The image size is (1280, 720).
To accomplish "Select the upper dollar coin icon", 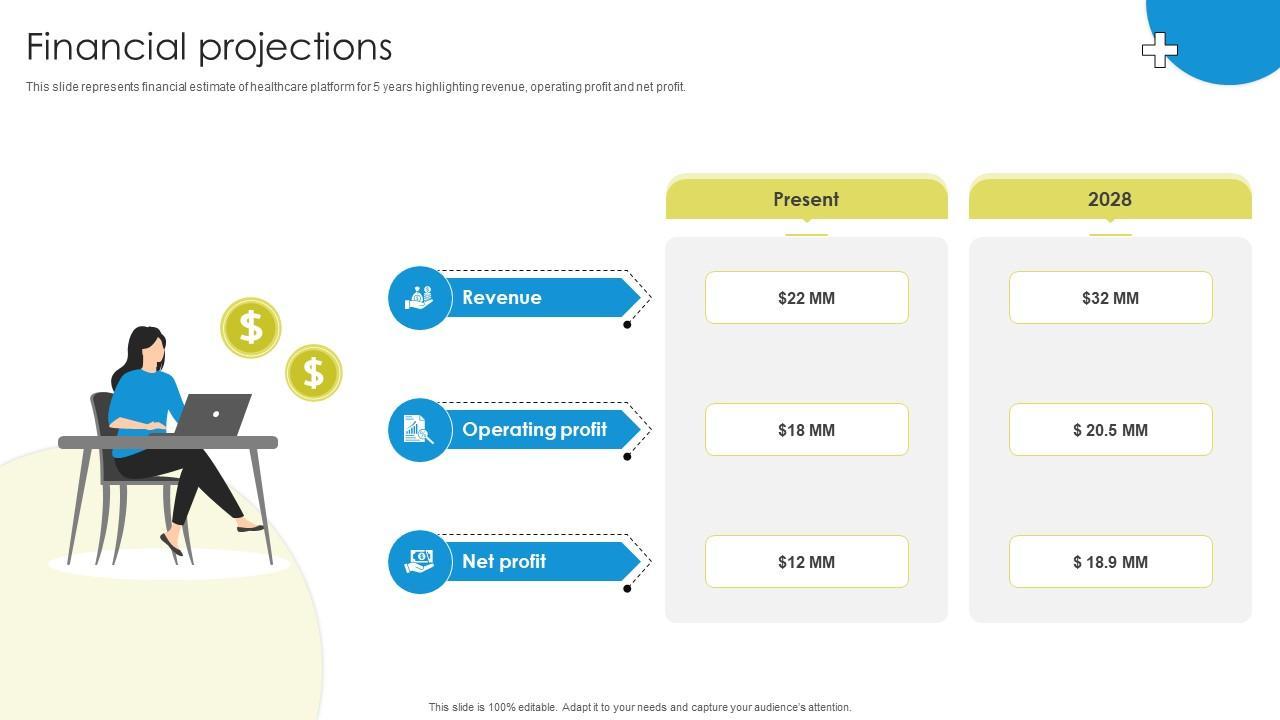I will (x=251, y=327).
